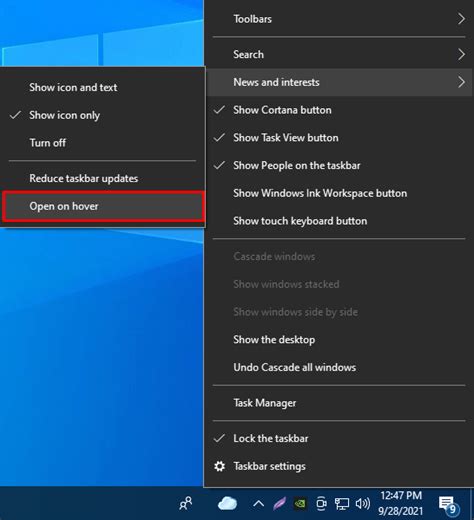Click the Taskbar settings gear icon
This screenshot has height=520, width=474.
[219, 466]
